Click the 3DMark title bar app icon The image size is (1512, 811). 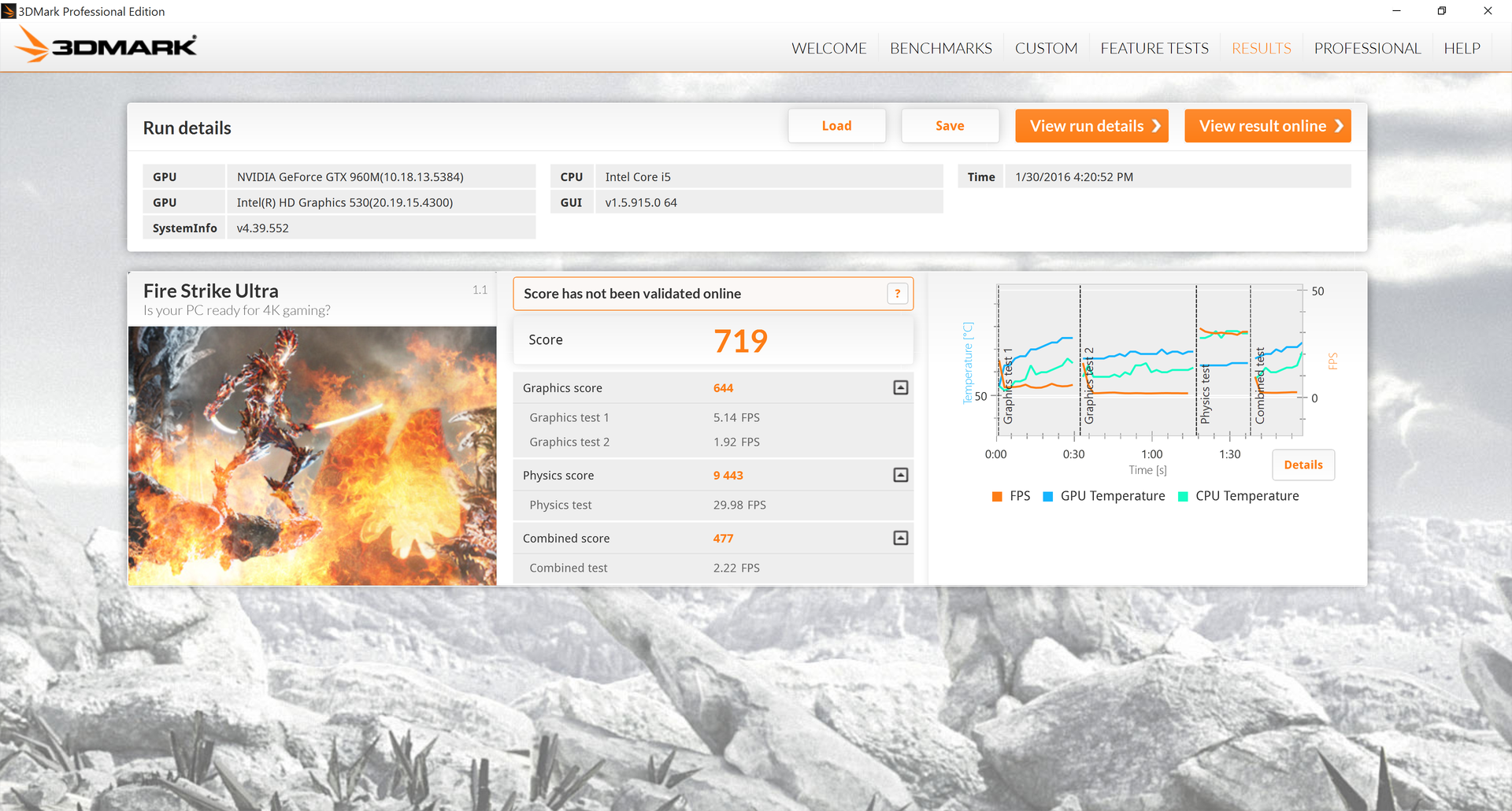pos(9,11)
